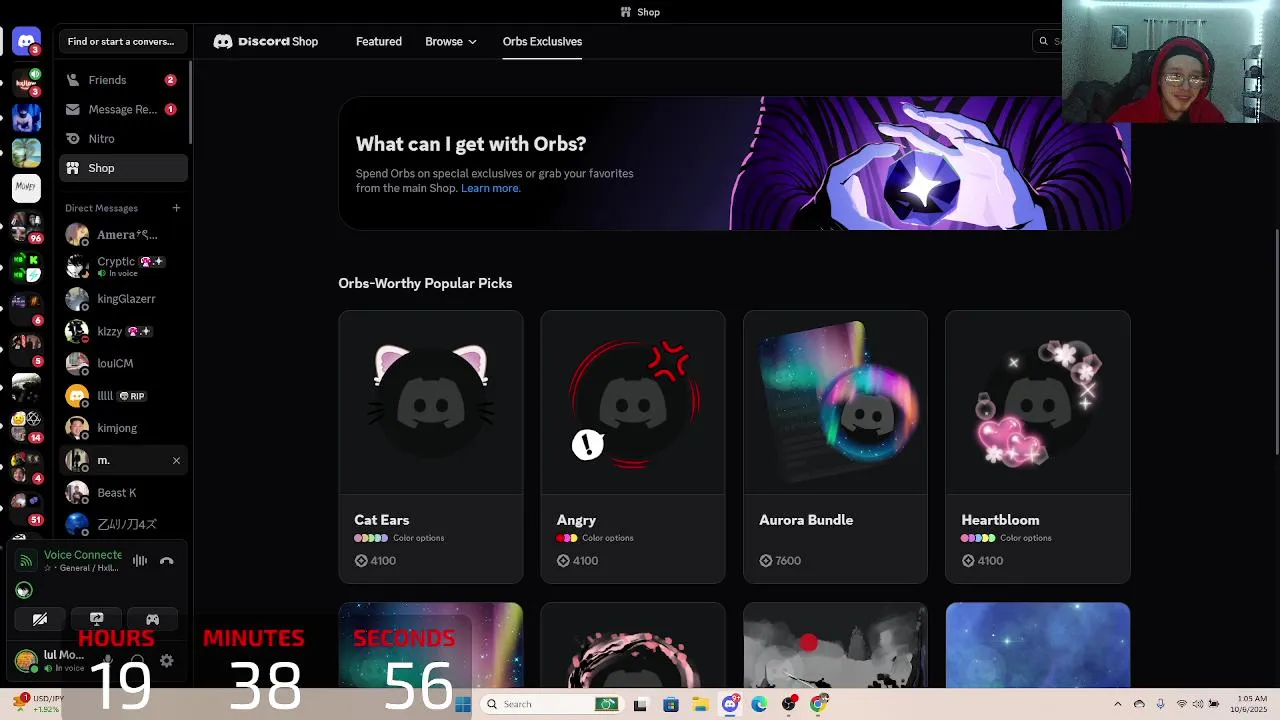The image size is (1280, 720).
Task: Toggle noise suppression waveform icon
Action: 140,561
